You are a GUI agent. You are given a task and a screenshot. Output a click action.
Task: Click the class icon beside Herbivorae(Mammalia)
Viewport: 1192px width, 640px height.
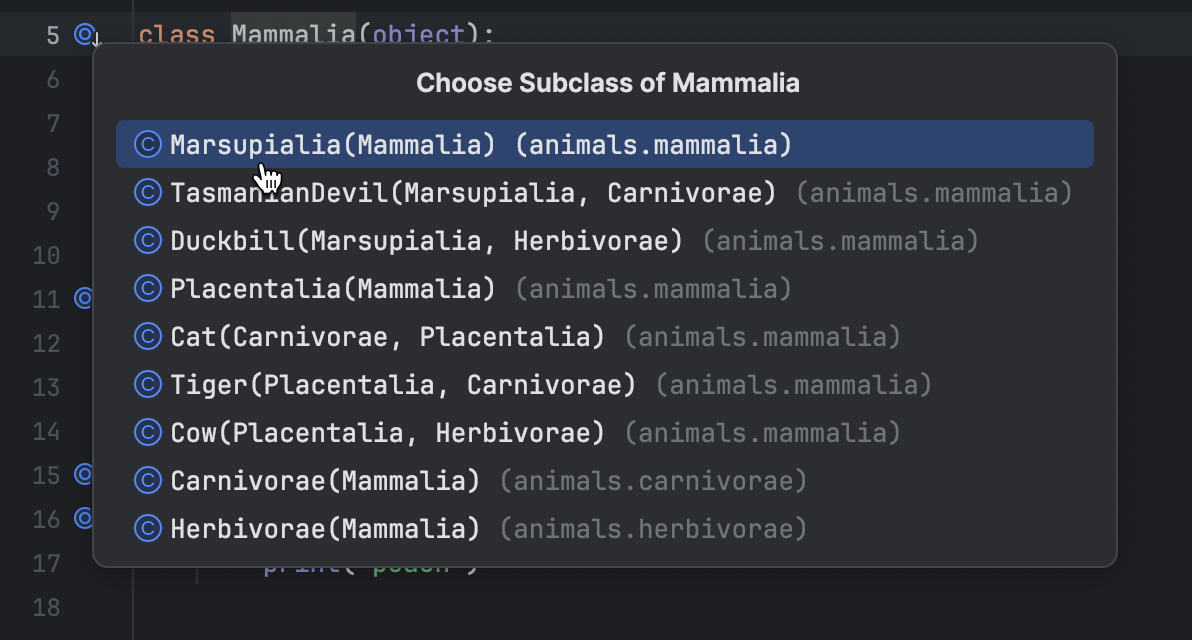(x=147, y=528)
